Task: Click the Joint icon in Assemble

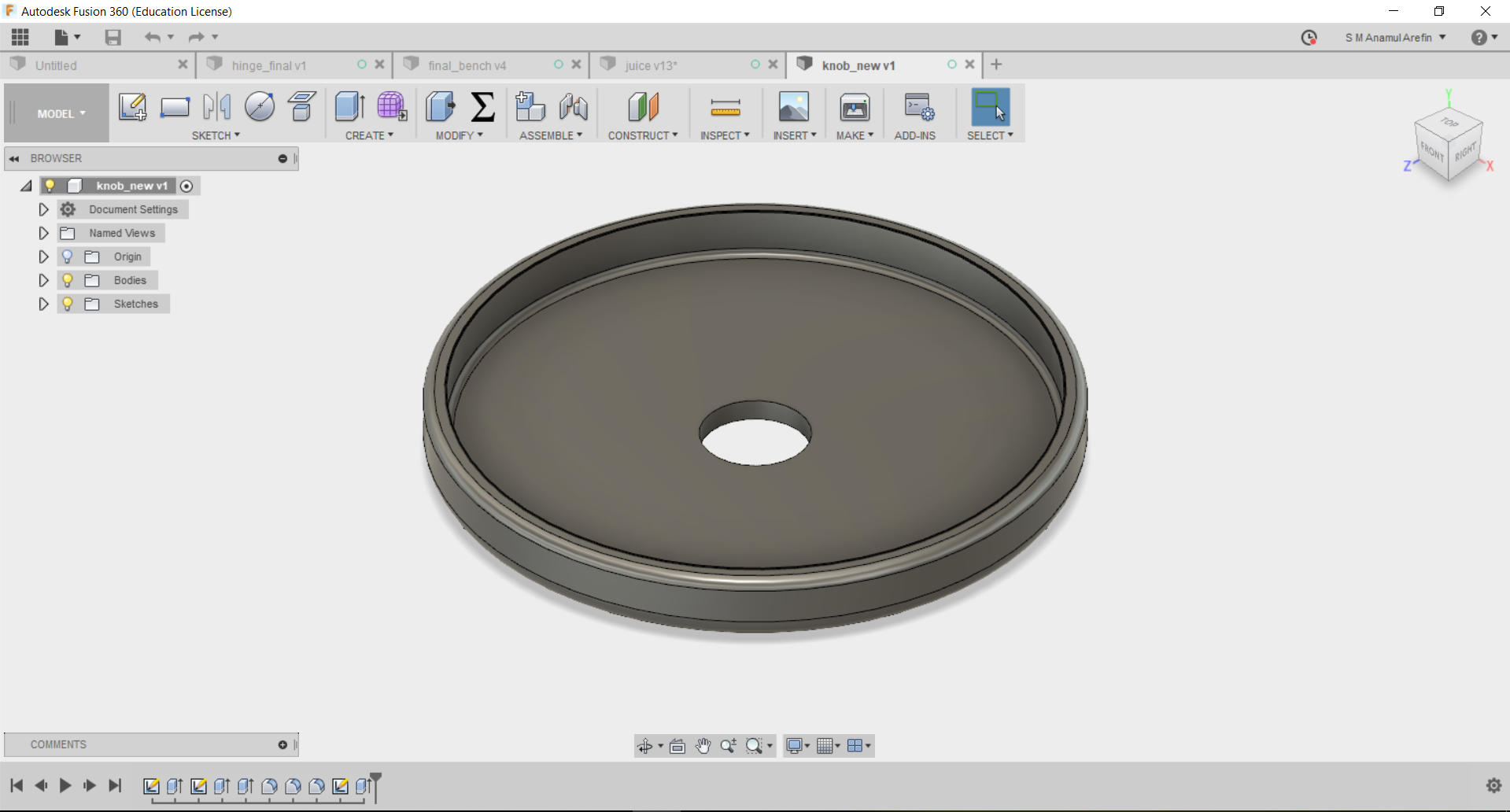Action: pos(574,107)
